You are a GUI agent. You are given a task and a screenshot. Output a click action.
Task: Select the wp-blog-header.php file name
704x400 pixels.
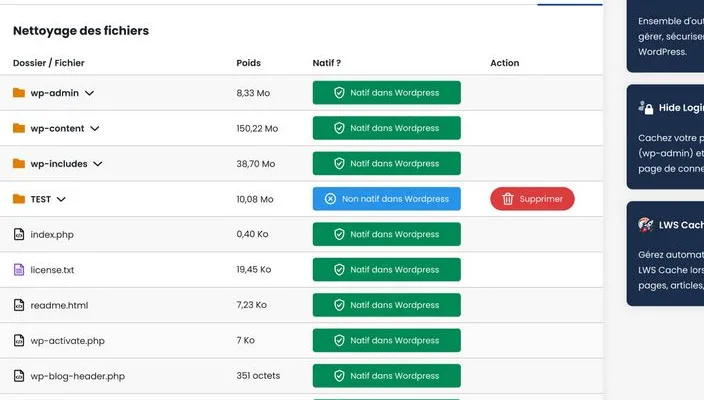tap(77, 376)
